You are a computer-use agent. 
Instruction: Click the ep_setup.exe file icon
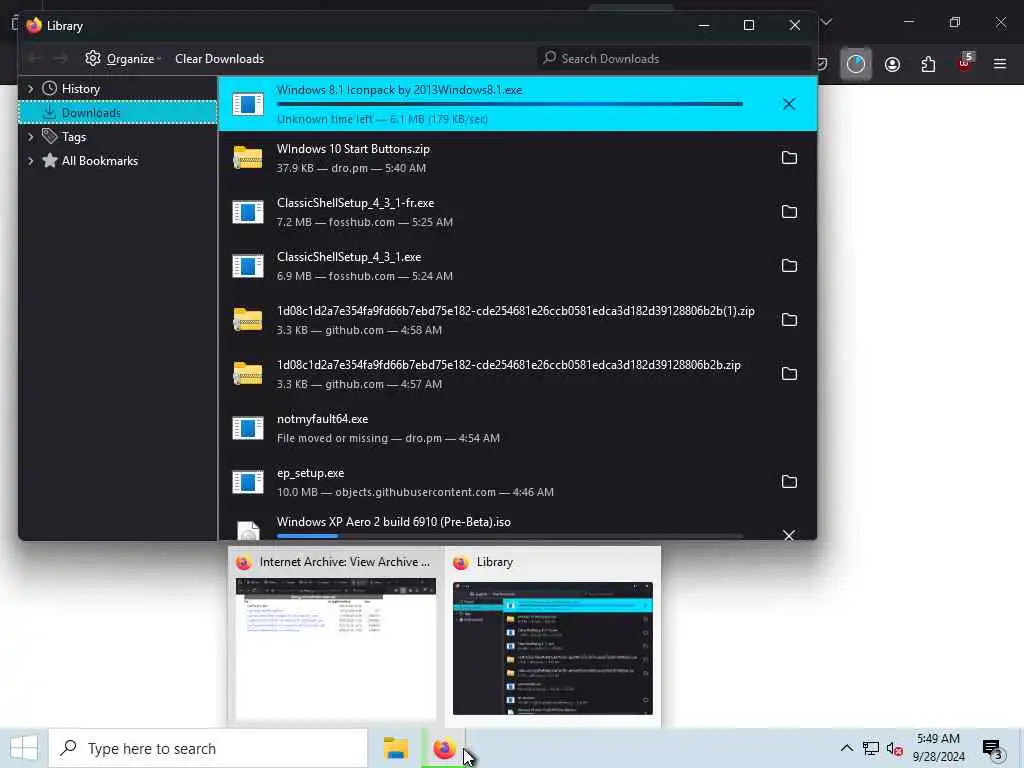pos(248,482)
